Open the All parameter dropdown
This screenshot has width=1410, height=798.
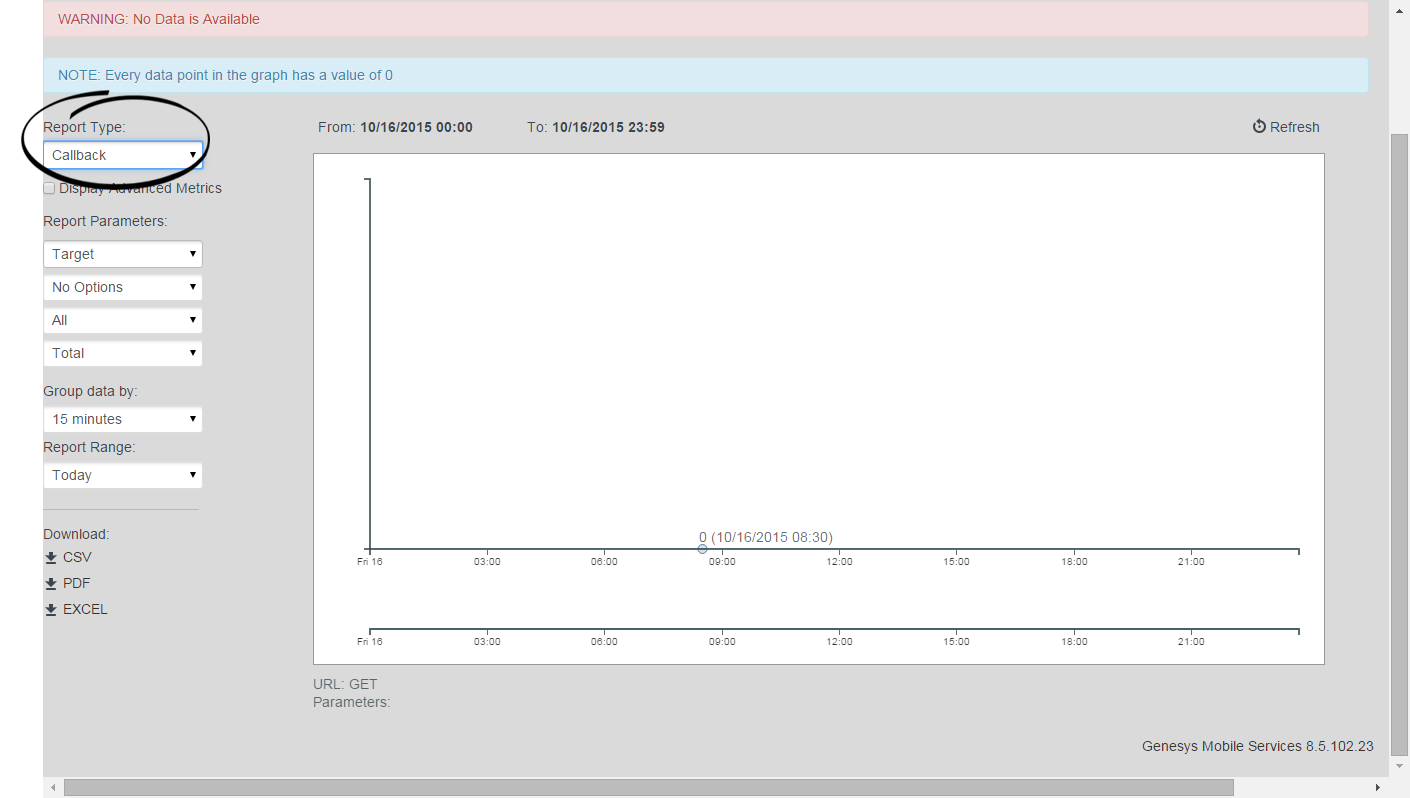122,320
